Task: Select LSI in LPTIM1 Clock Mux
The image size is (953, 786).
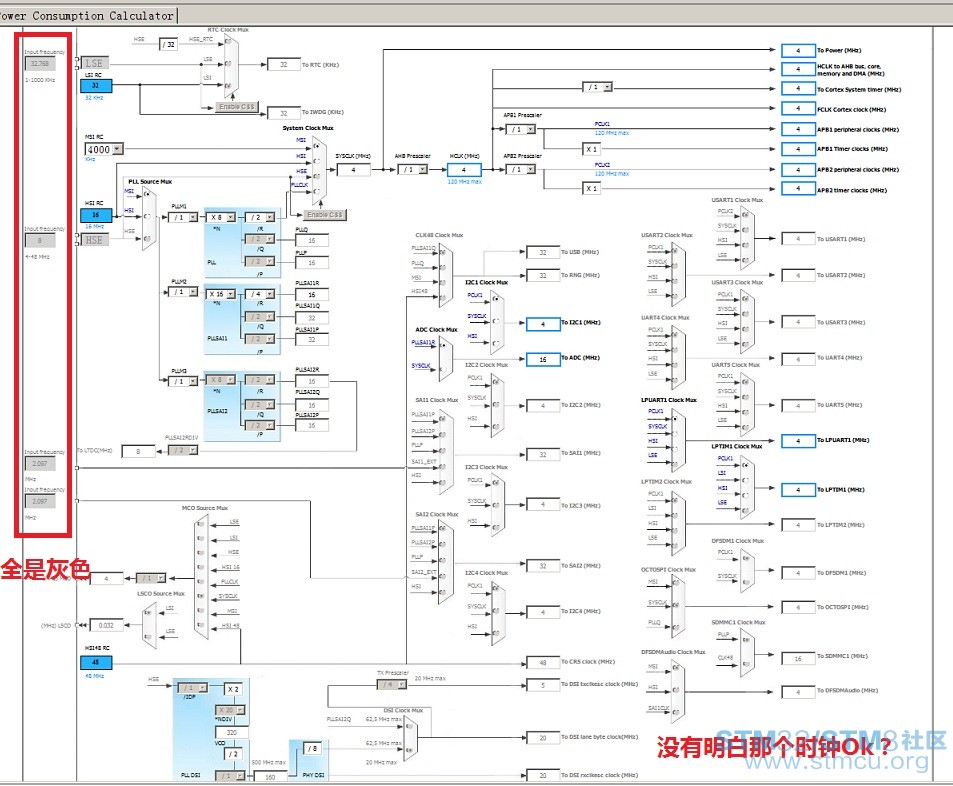Action: tap(745, 480)
